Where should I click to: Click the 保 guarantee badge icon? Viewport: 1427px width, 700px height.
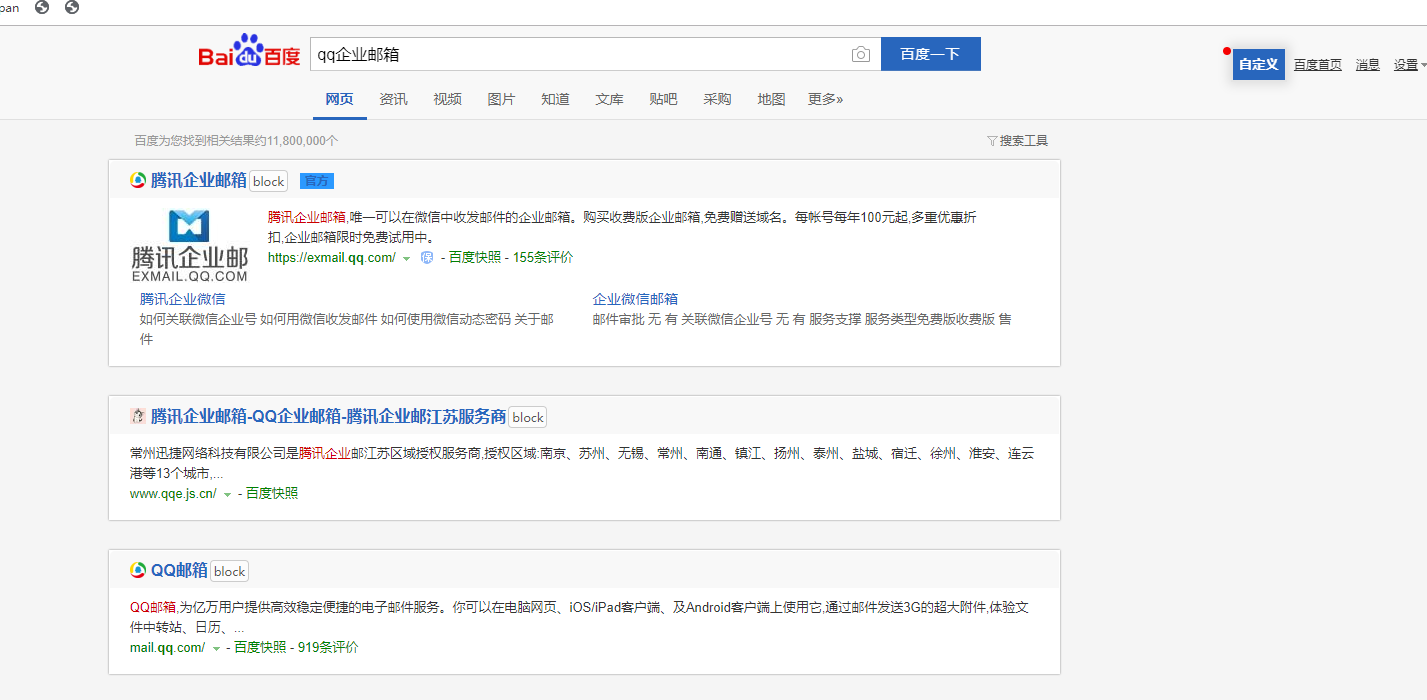[427, 258]
